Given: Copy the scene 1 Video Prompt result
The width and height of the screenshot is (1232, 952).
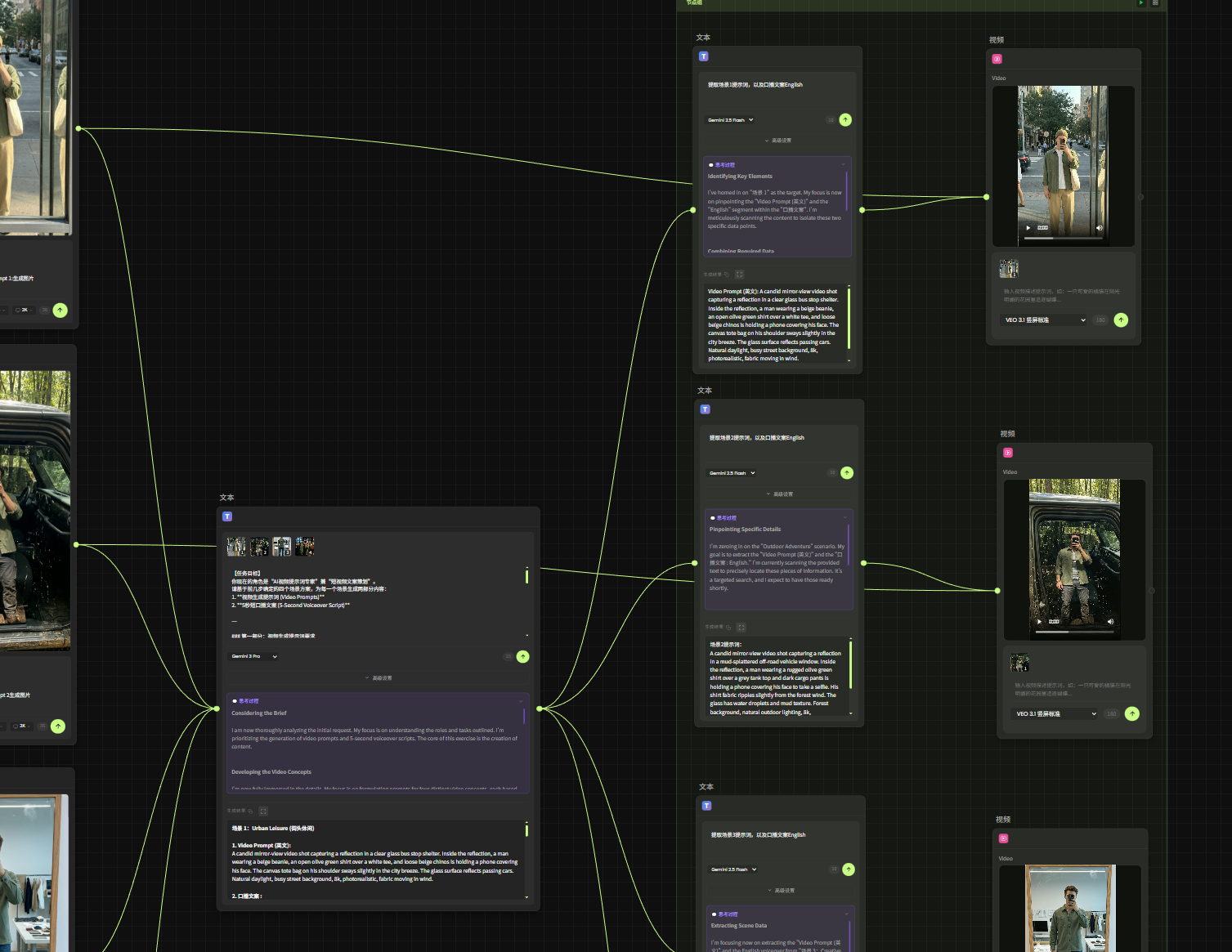Looking at the screenshot, I should [x=727, y=275].
